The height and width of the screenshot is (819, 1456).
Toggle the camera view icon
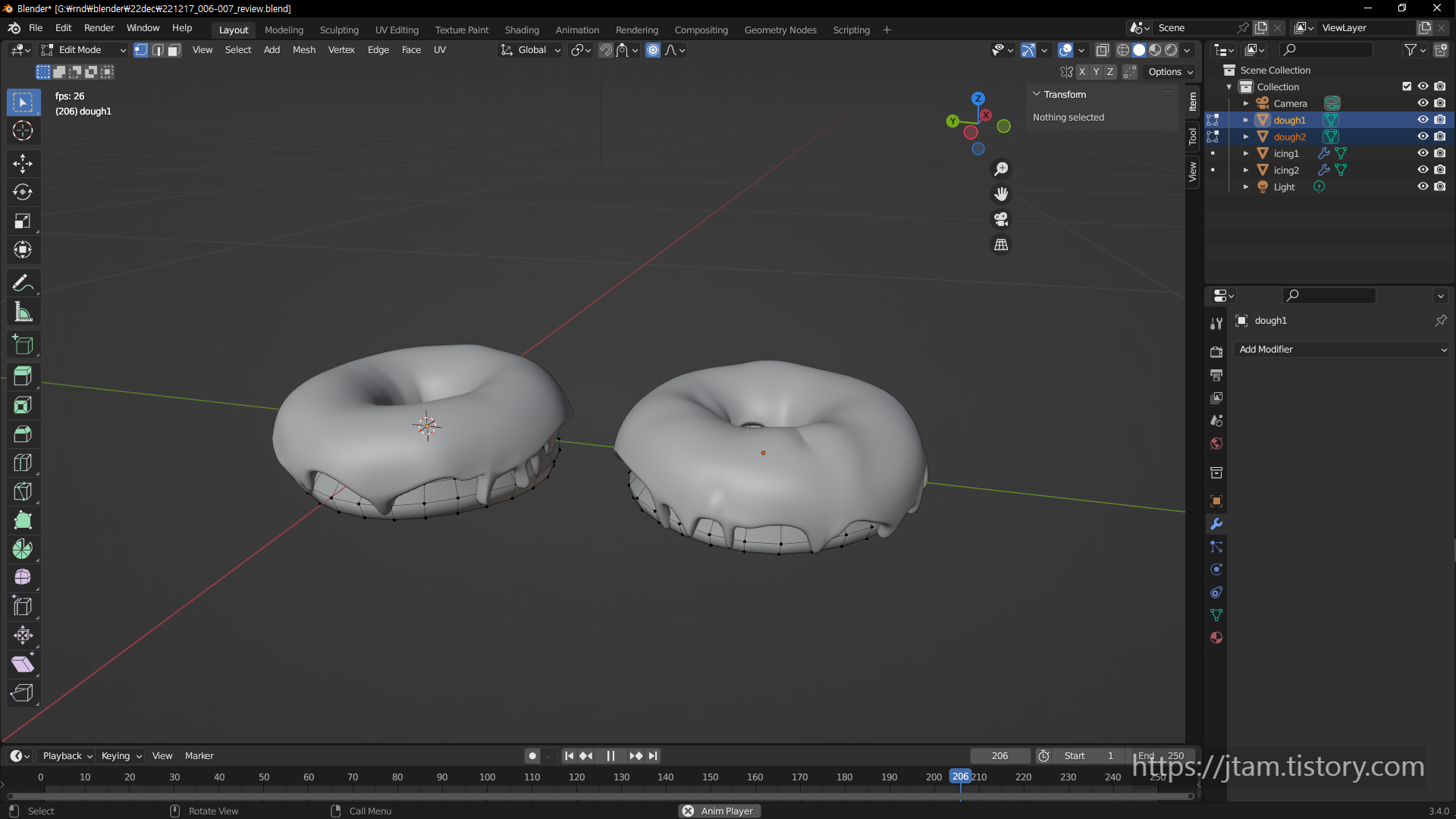(x=1001, y=219)
